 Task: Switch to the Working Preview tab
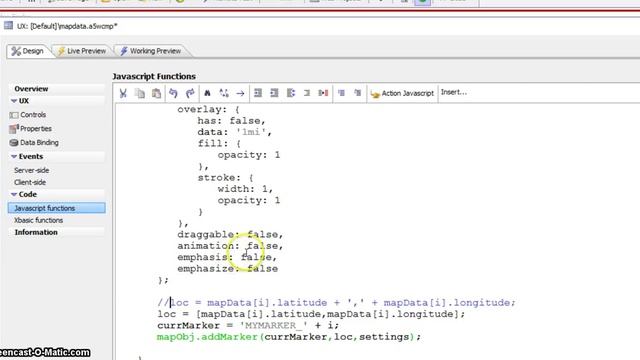tap(150, 51)
